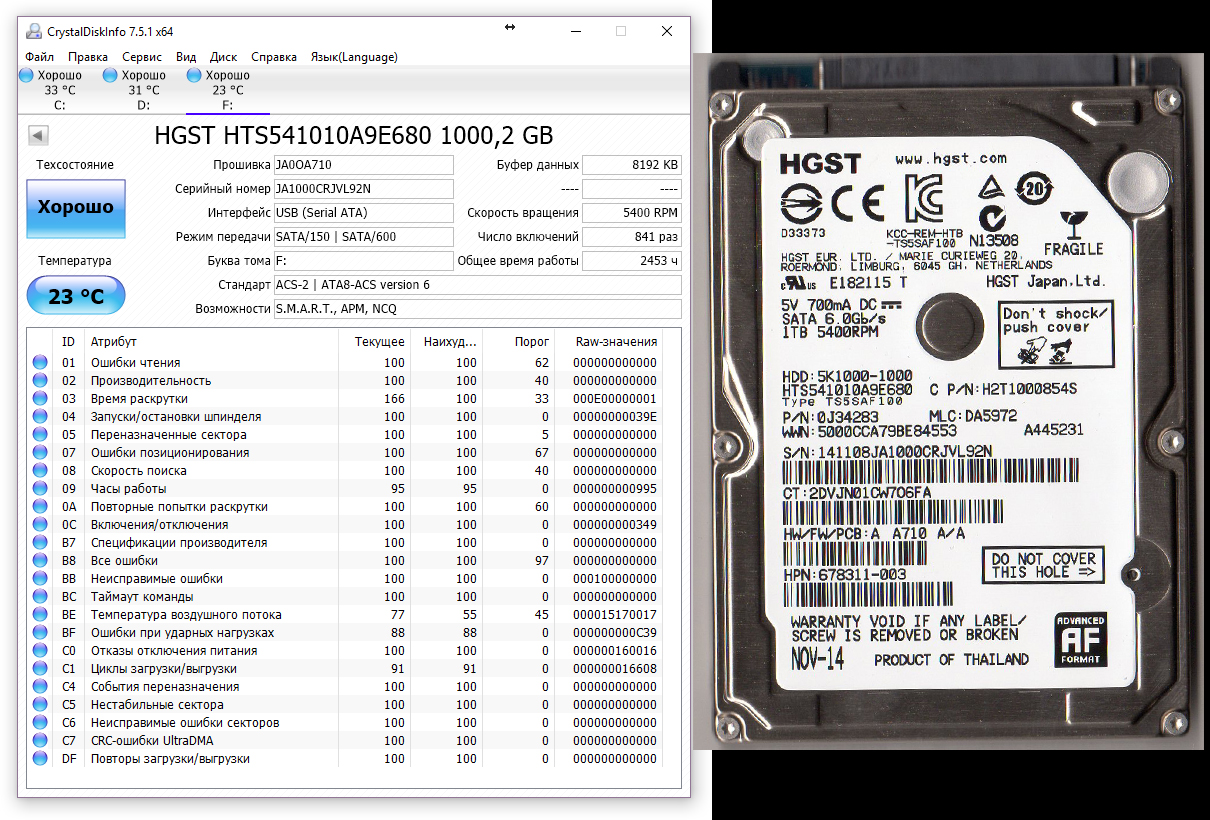This screenshot has height=820, width=1210.
Task: Click raw value 000000000995 for Часы работы
Action: pos(615,489)
